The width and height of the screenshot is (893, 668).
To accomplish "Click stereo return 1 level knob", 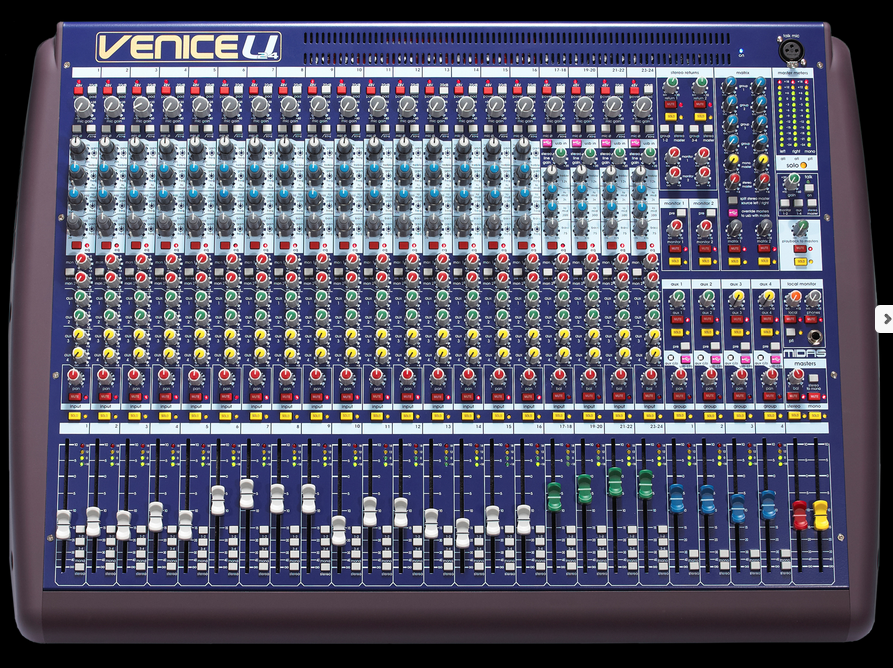I will coord(671,85).
